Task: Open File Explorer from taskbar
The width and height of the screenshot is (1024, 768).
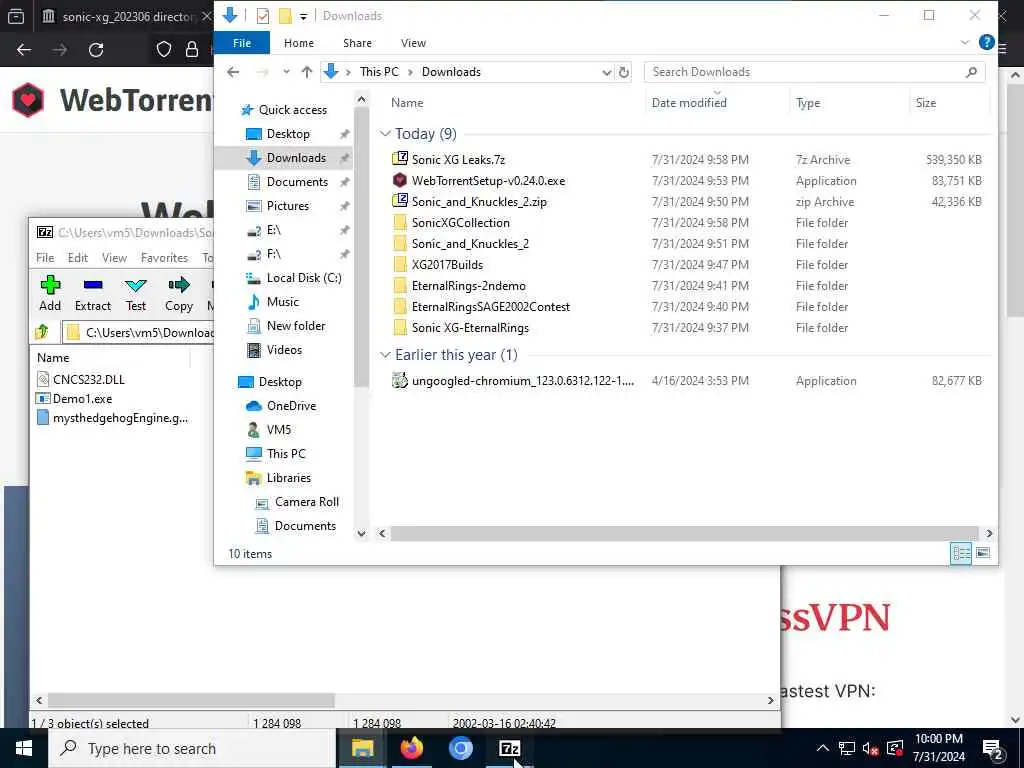Action: (x=362, y=748)
